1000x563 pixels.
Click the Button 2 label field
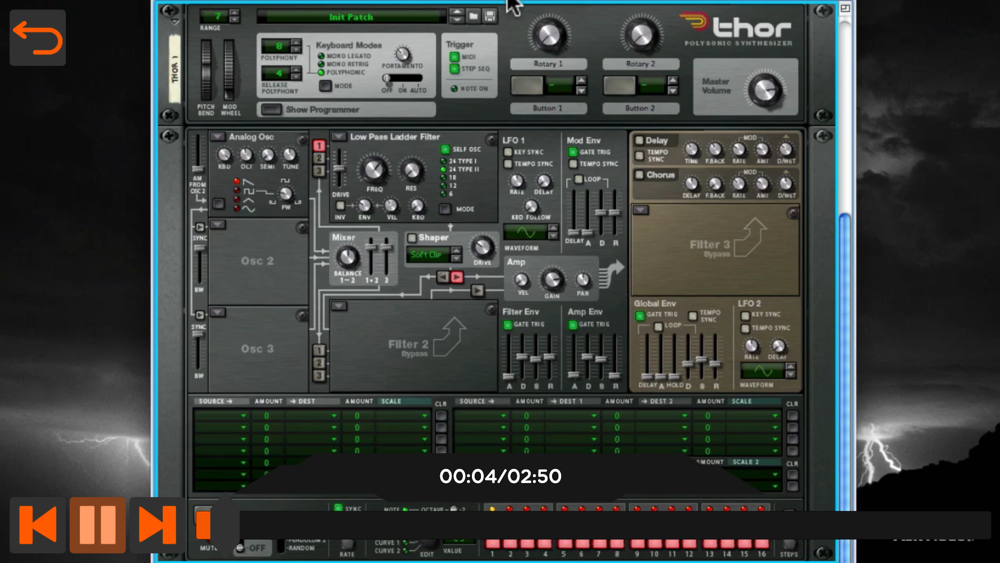point(641,108)
